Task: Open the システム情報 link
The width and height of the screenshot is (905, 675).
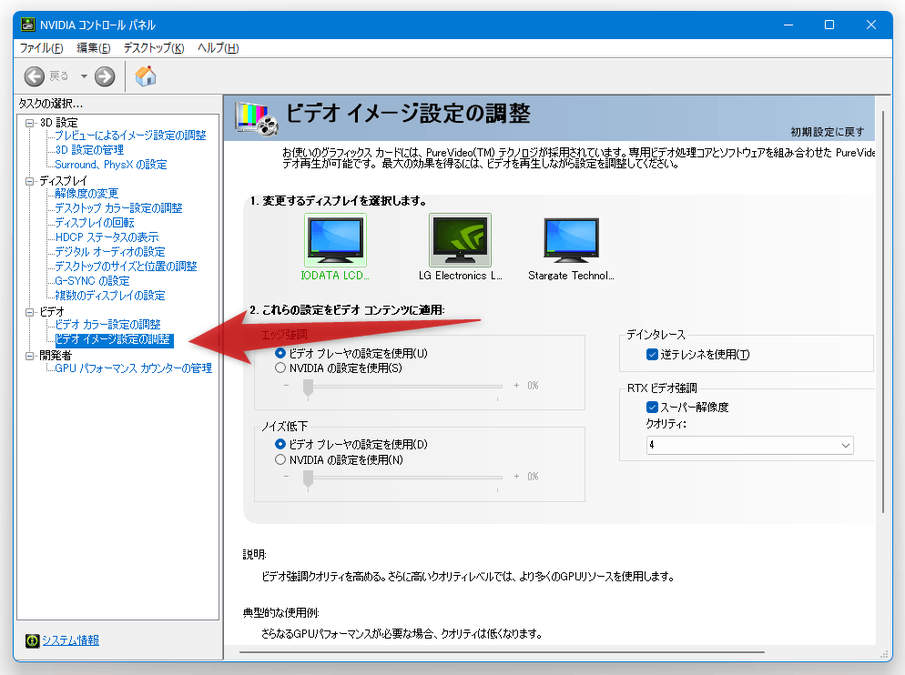Action: [70, 640]
